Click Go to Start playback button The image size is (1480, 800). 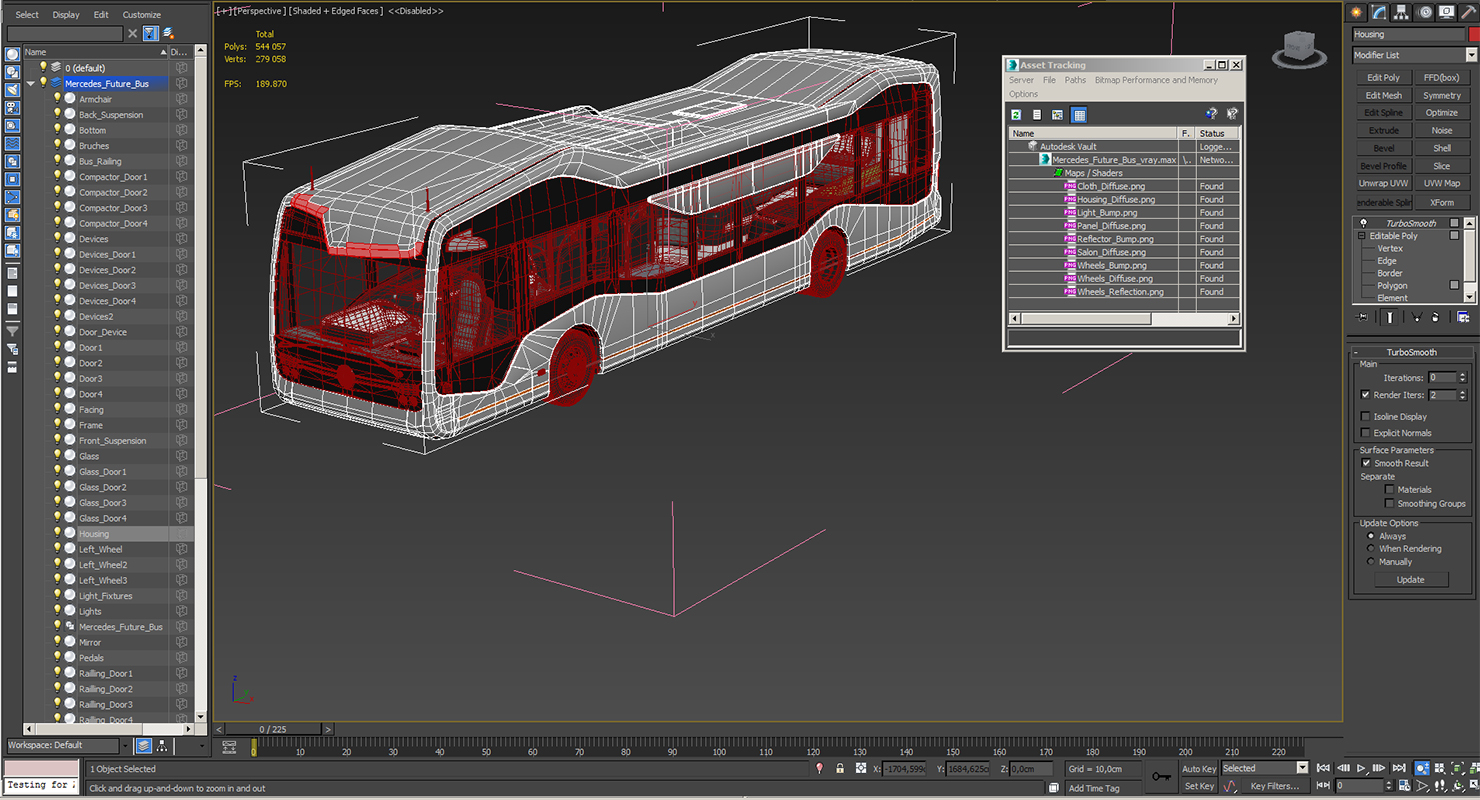pos(1323,769)
